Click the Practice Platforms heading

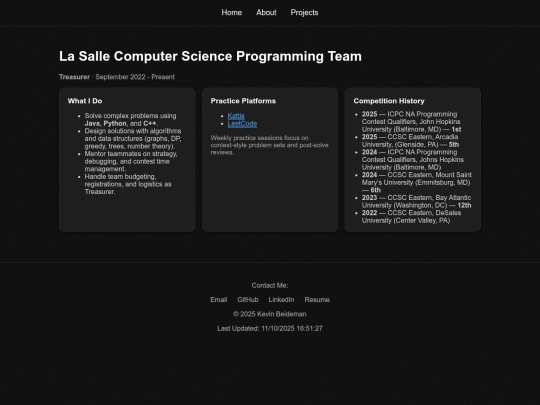[x=243, y=101]
